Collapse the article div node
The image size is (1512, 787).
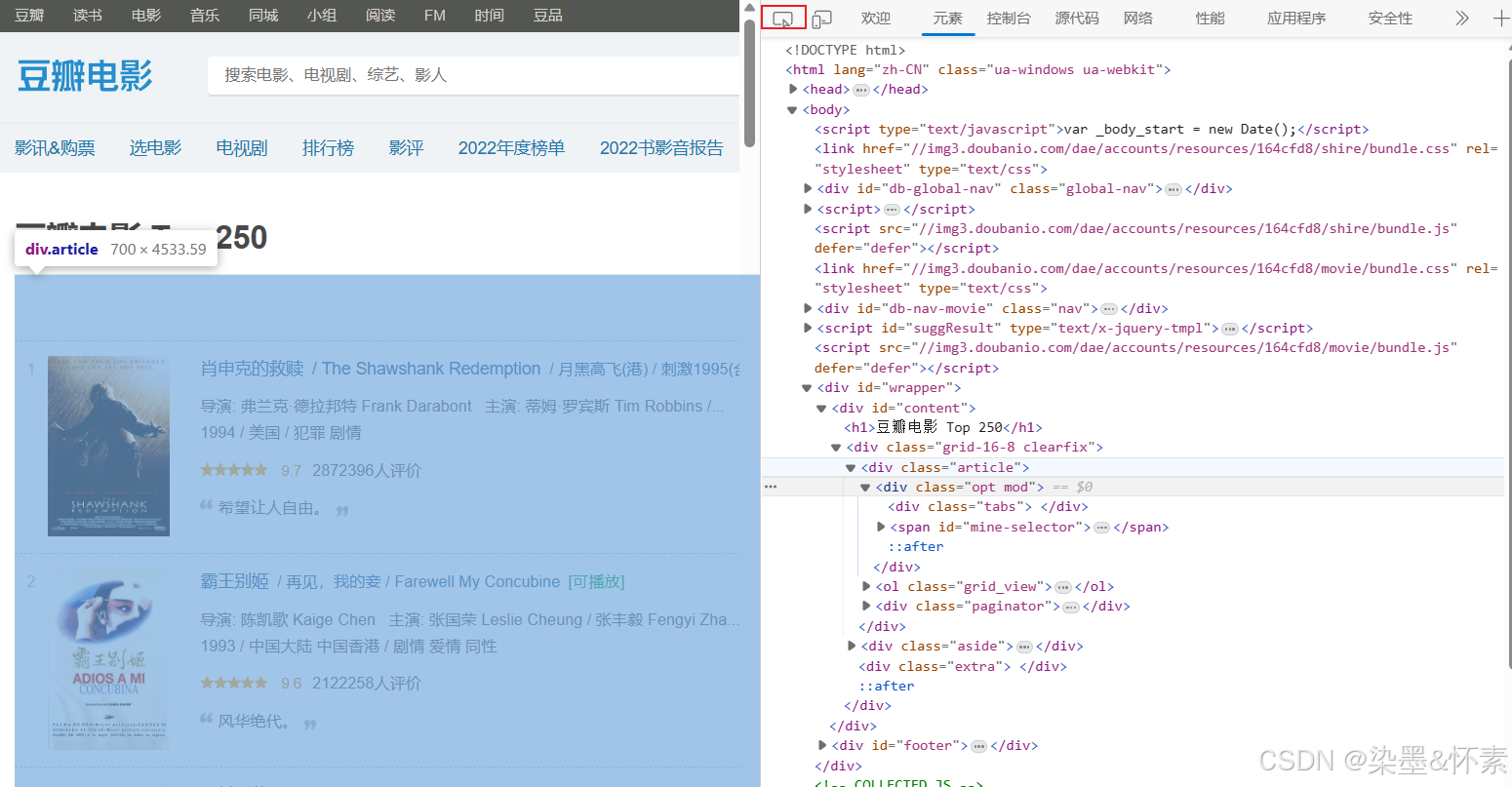click(x=851, y=467)
